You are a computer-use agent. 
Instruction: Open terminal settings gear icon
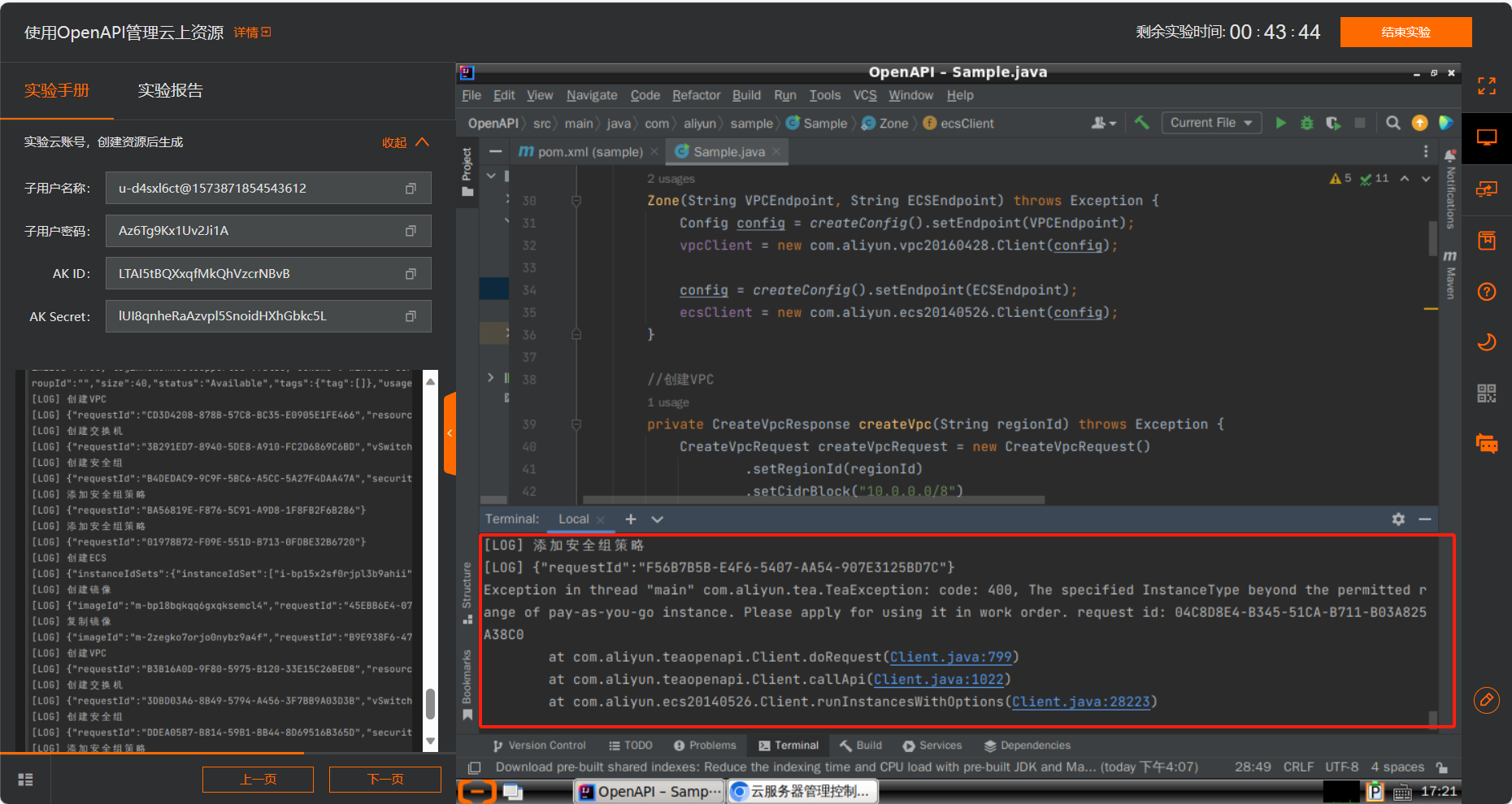[x=1398, y=519]
